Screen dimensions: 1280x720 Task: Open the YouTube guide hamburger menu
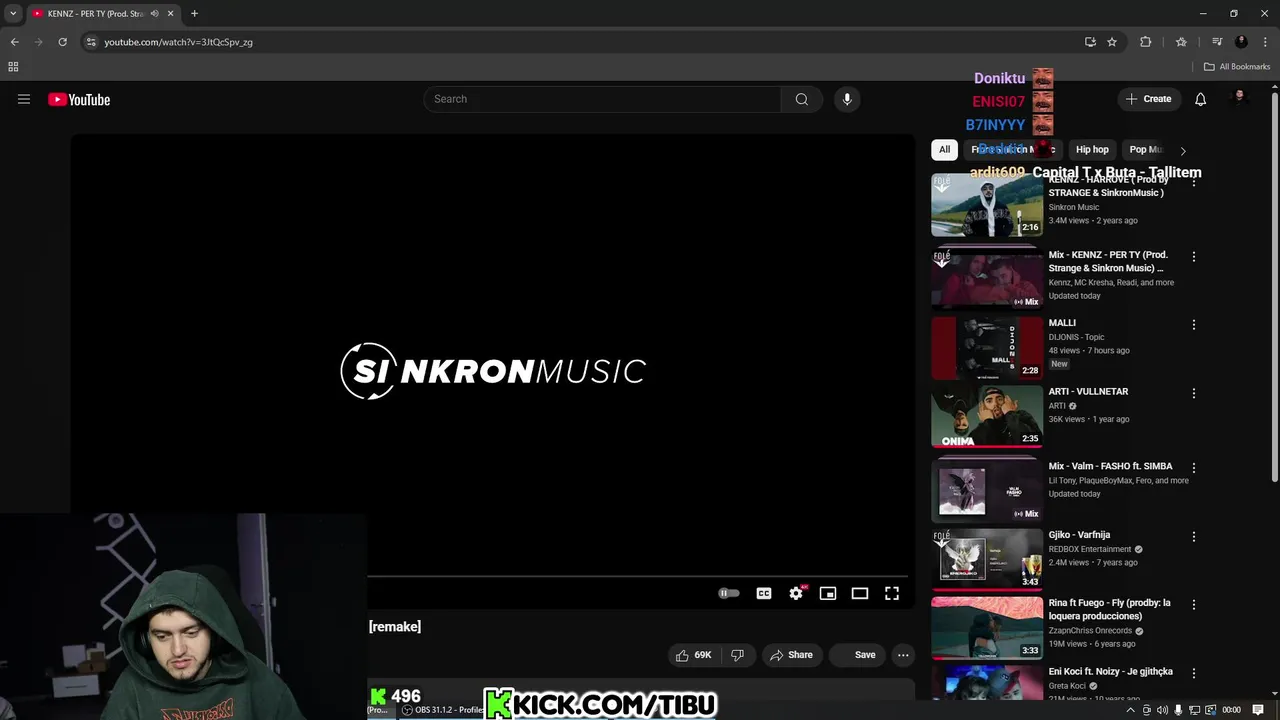coord(24,99)
